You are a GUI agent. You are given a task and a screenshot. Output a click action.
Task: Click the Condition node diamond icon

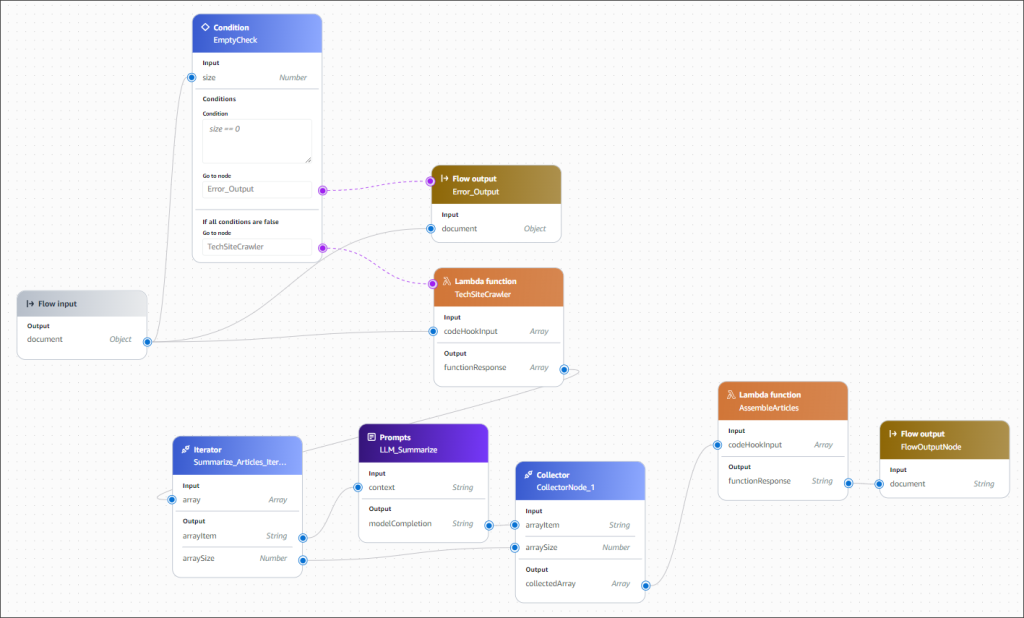[x=205, y=27]
